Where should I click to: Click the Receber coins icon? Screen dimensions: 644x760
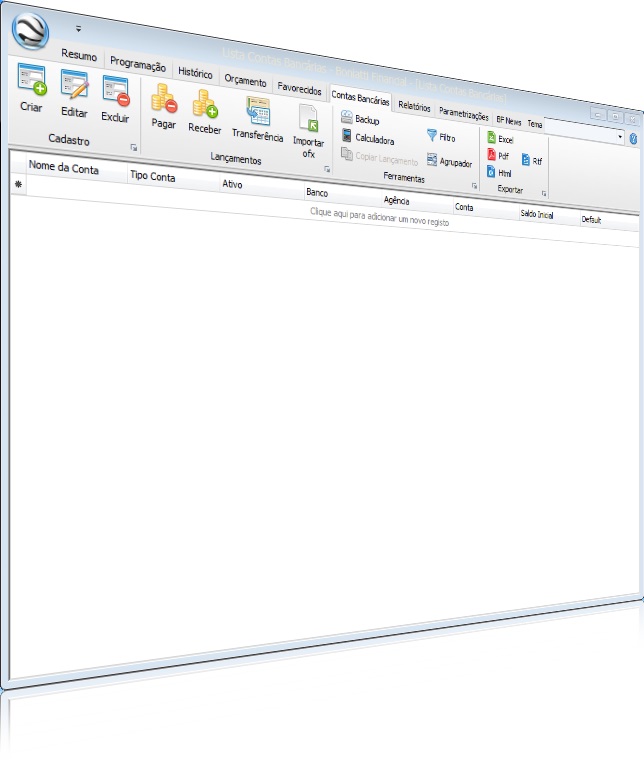coord(205,104)
